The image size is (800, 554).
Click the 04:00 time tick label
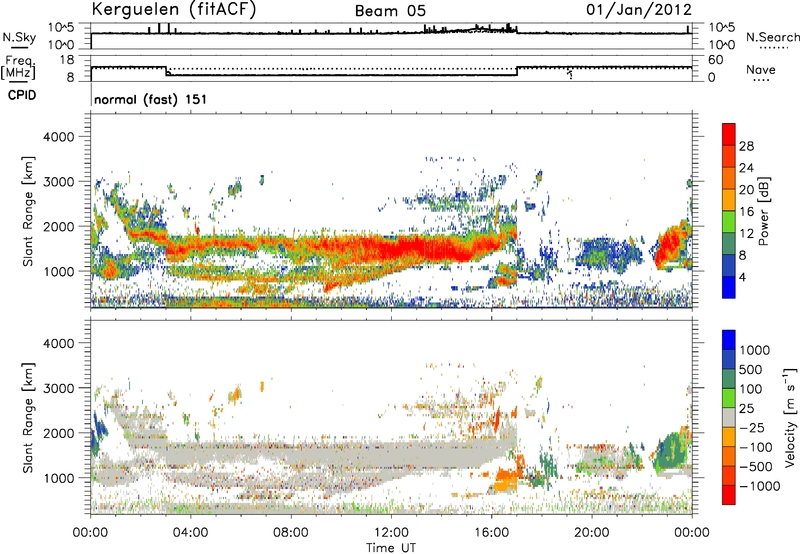190,533
